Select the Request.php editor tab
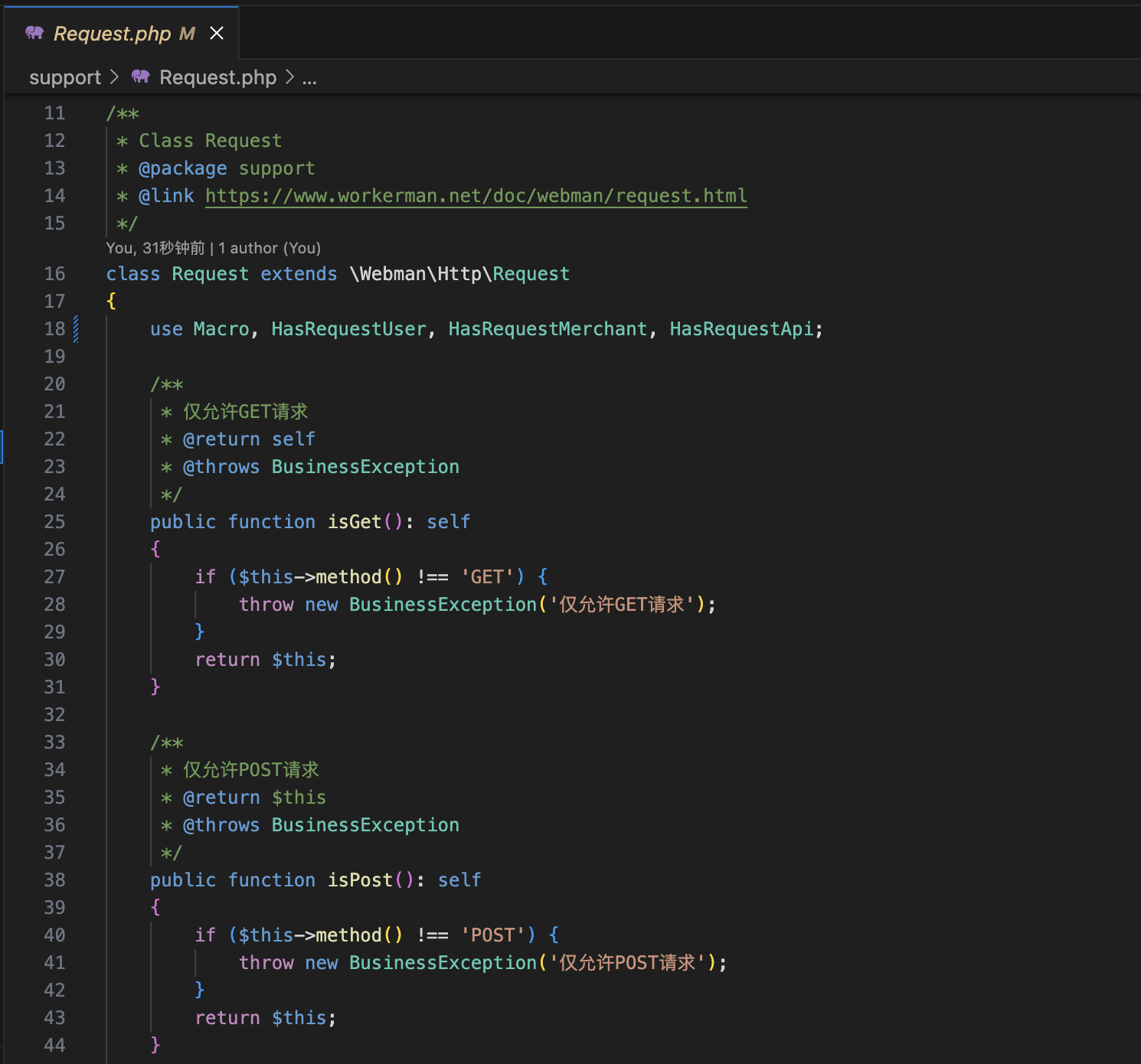This screenshot has width=1141, height=1064. point(122,33)
